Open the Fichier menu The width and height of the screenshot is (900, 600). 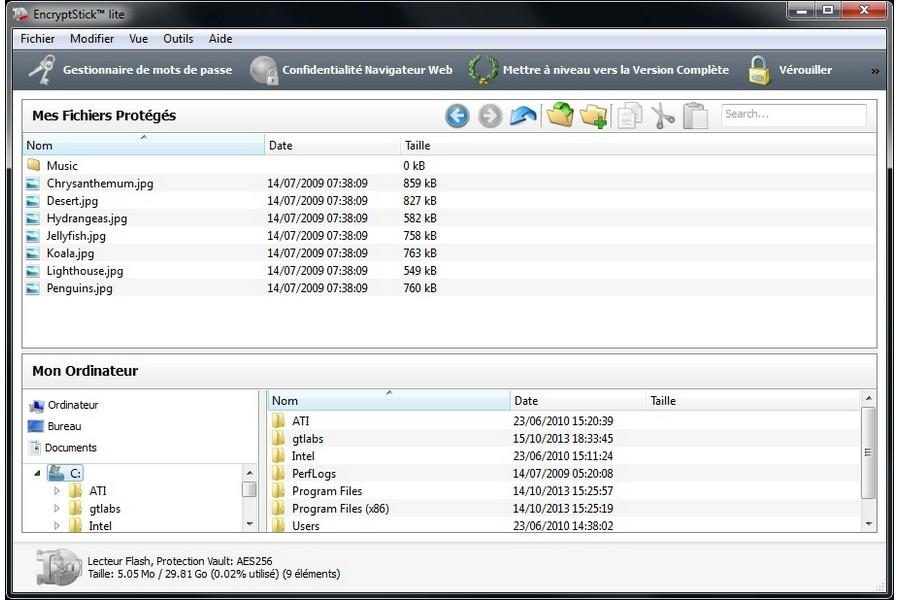[x=37, y=39]
